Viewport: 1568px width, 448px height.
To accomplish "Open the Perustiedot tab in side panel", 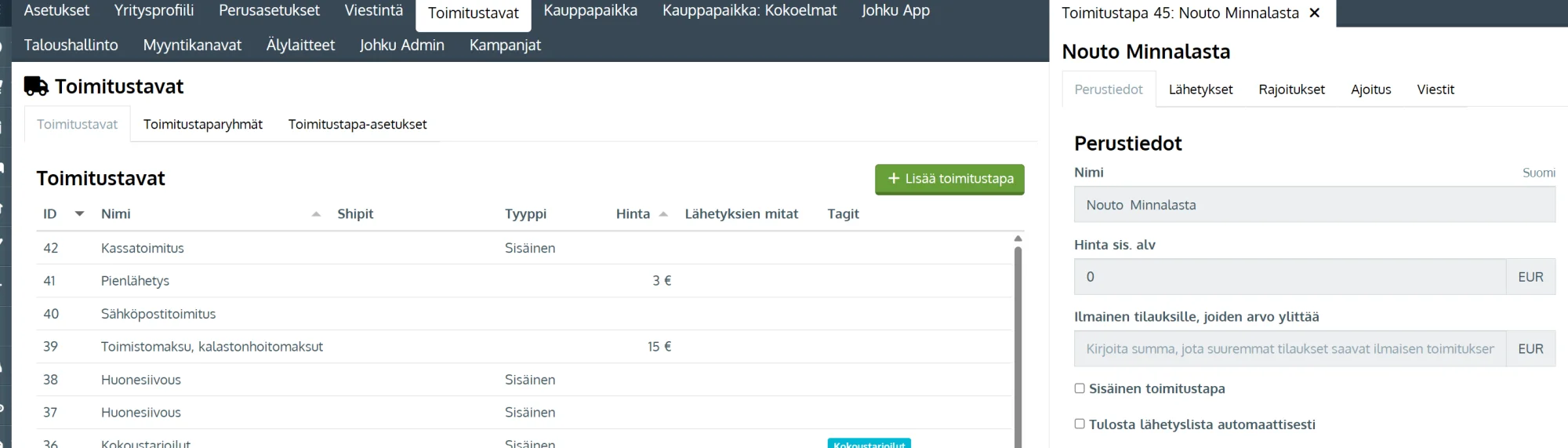I will pyautogui.click(x=1109, y=89).
